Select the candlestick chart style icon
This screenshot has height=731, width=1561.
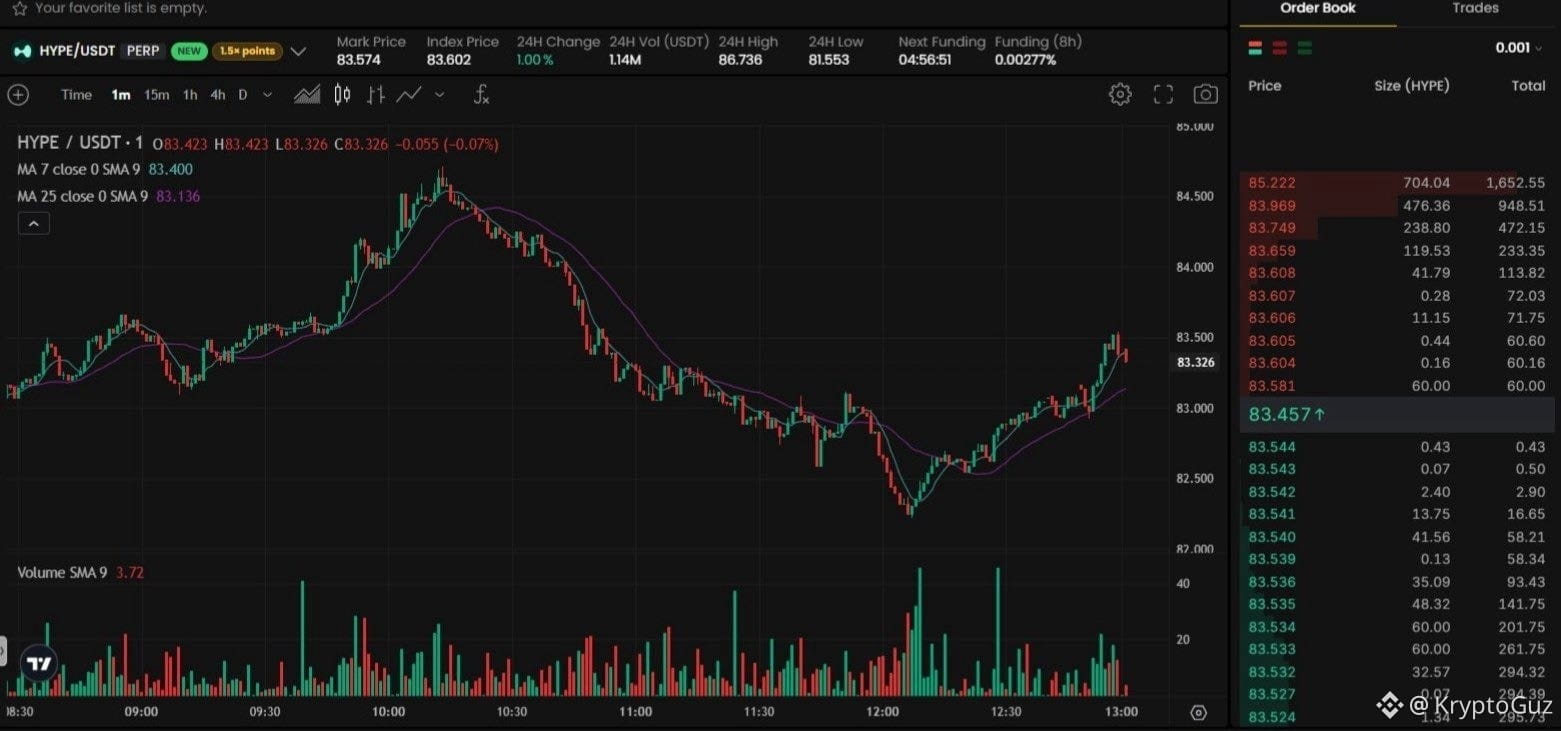pyautogui.click(x=342, y=95)
